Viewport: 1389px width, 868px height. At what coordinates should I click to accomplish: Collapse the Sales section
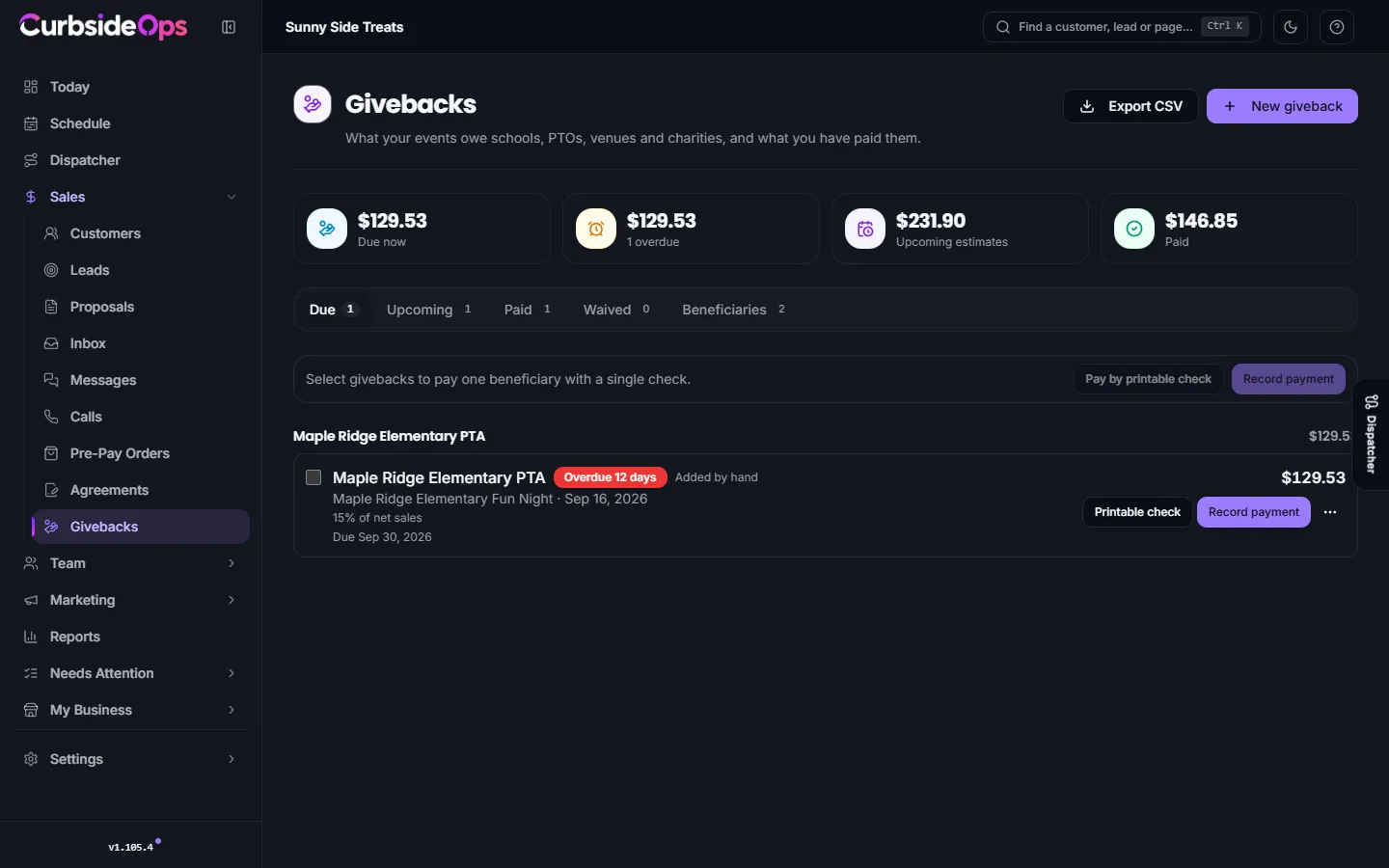click(130, 197)
